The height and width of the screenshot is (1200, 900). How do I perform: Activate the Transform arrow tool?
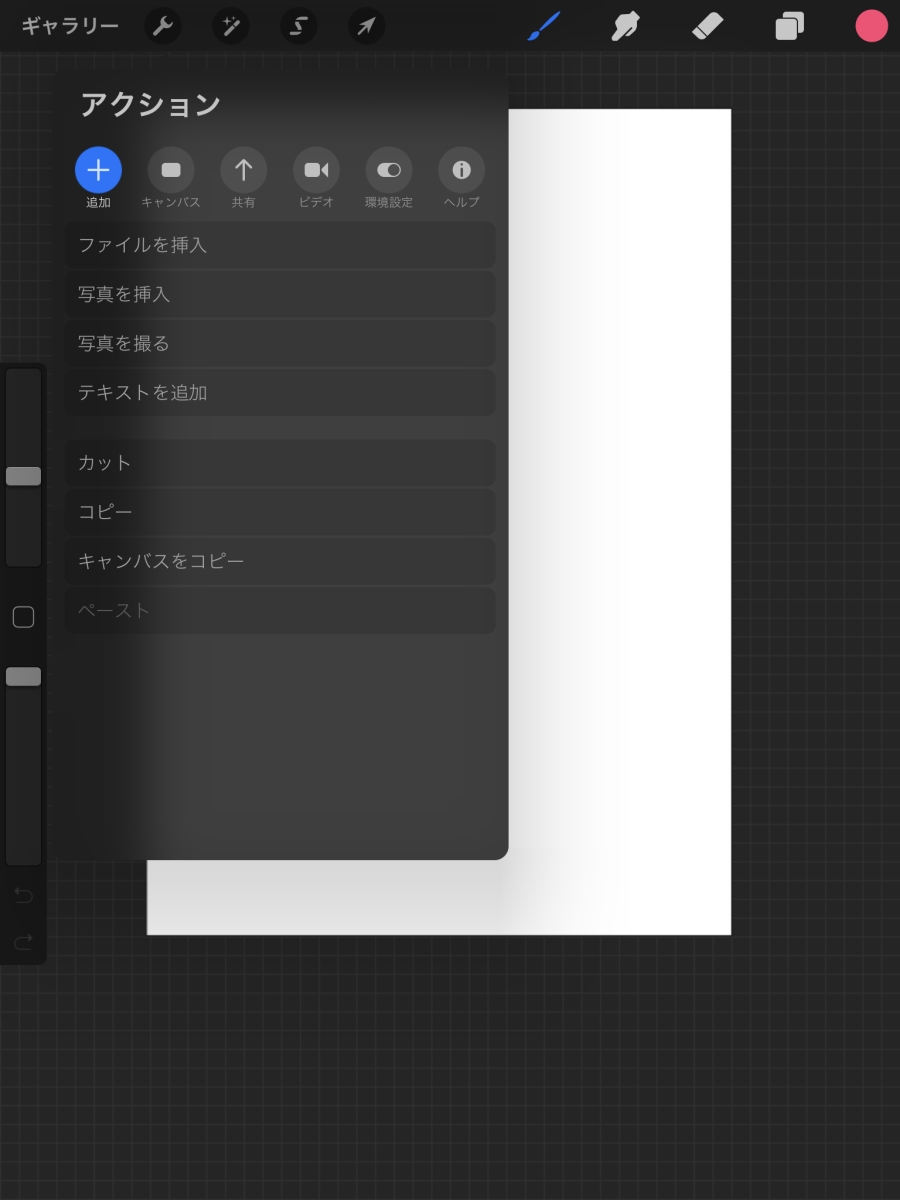click(x=366, y=27)
